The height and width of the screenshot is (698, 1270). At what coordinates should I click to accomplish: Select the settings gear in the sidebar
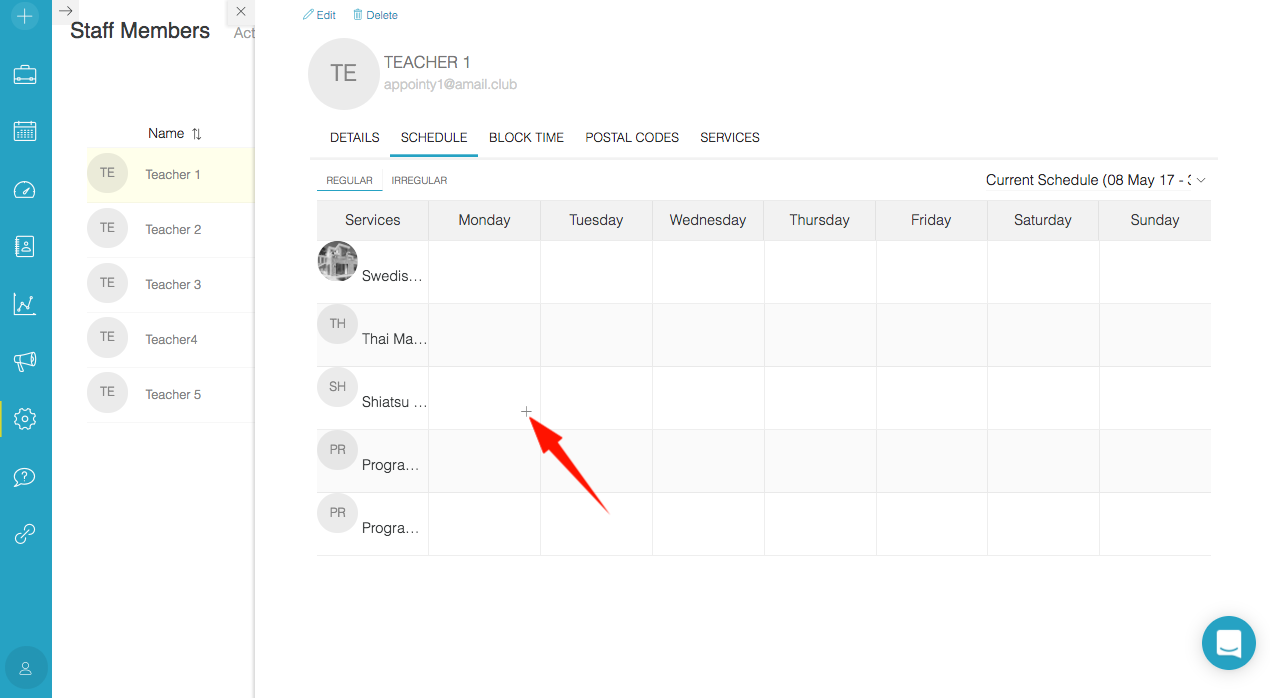25,419
